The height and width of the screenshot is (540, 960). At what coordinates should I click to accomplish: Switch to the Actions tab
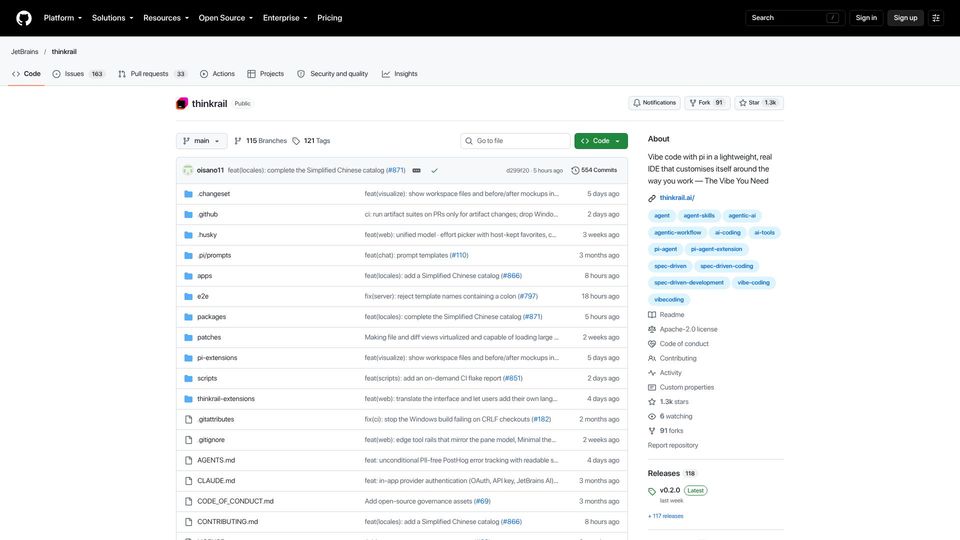tap(217, 74)
